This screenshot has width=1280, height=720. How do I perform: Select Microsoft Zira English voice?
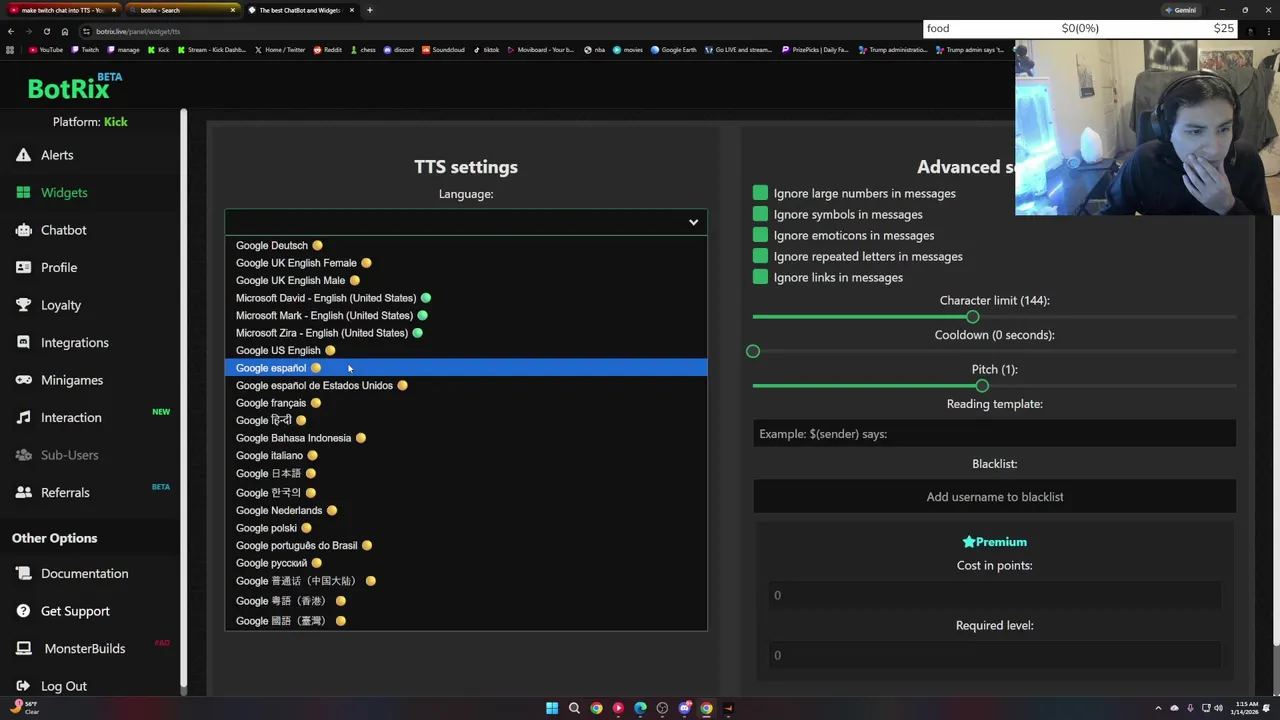pyautogui.click(x=466, y=333)
